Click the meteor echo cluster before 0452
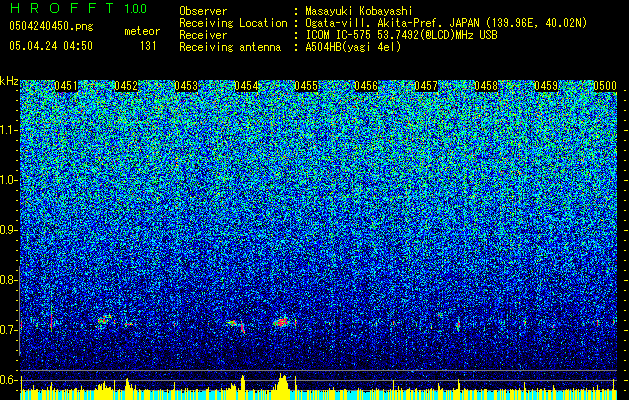This screenshot has height=400, width=629. click(105, 320)
